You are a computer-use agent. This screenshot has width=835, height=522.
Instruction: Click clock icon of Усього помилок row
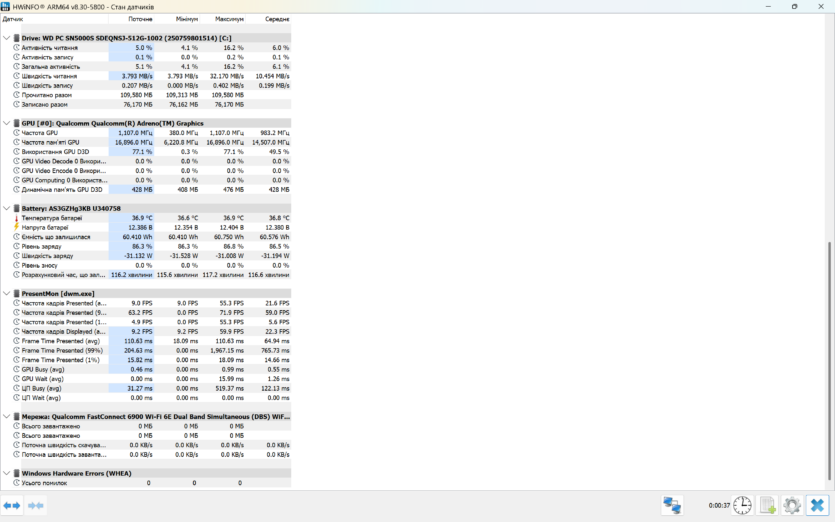point(17,483)
